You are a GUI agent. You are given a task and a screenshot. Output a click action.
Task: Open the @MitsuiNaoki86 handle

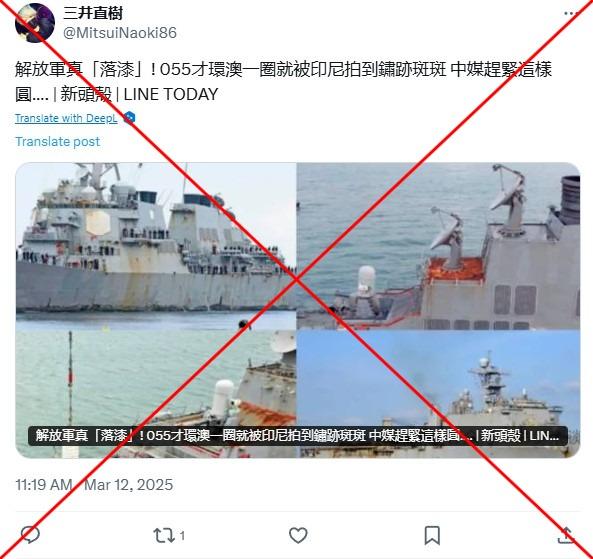coord(120,33)
